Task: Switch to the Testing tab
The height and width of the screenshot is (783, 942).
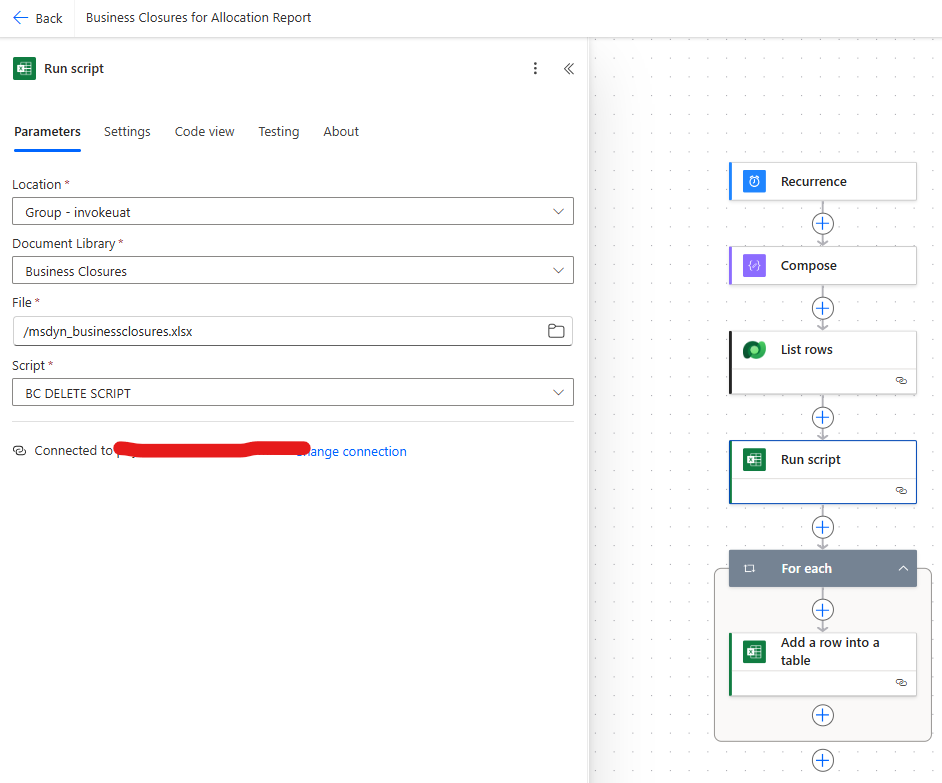Action: pyautogui.click(x=278, y=132)
